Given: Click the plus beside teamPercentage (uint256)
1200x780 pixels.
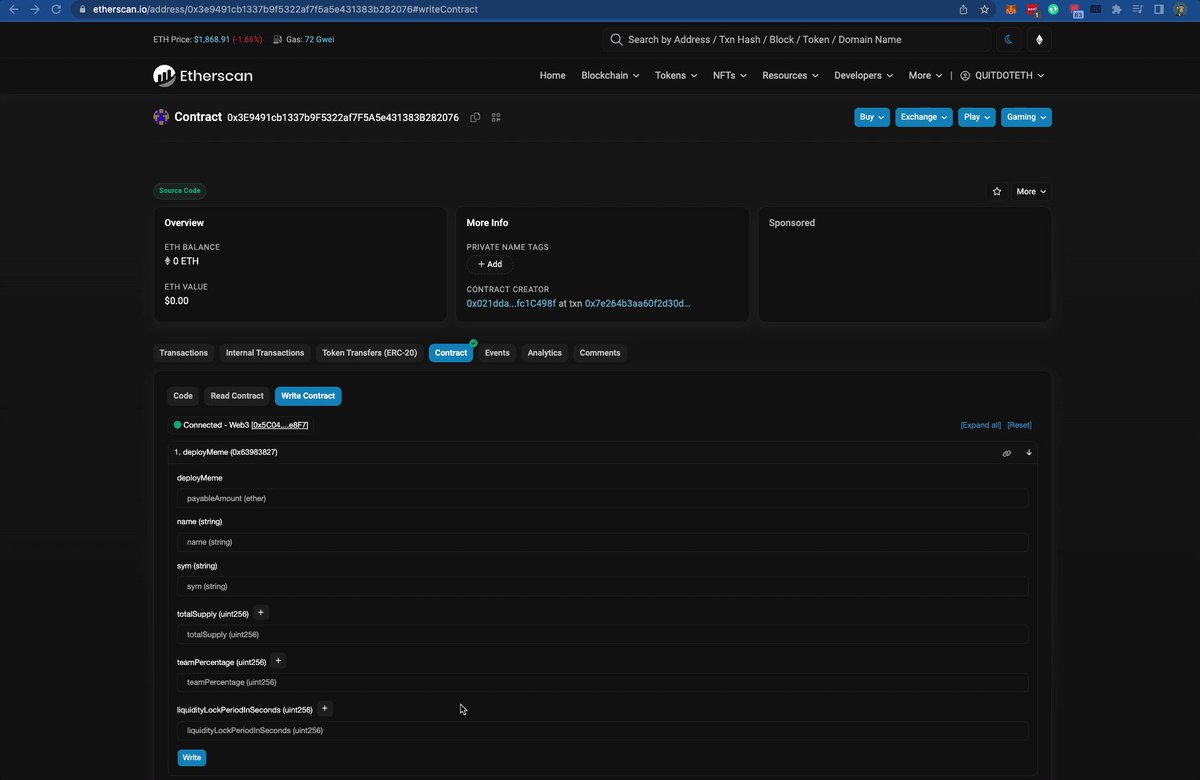Looking at the screenshot, I should pyautogui.click(x=278, y=661).
